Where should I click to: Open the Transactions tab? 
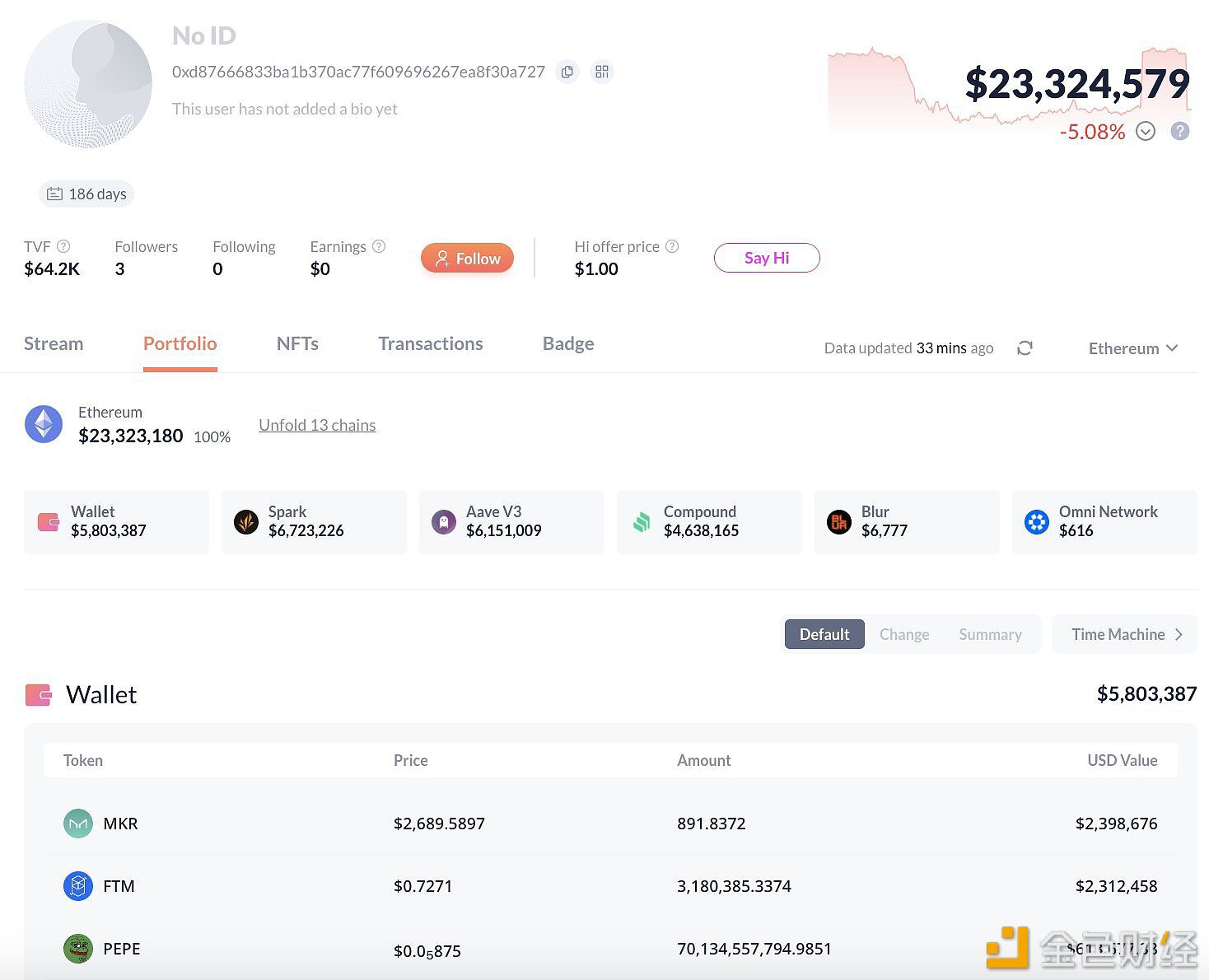click(430, 343)
